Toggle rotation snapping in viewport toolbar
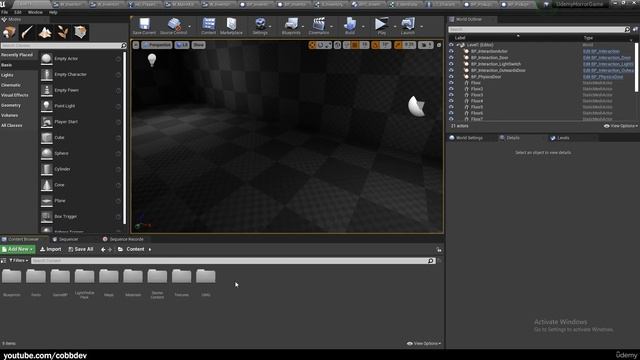640x360 pixels. (x=376, y=45)
